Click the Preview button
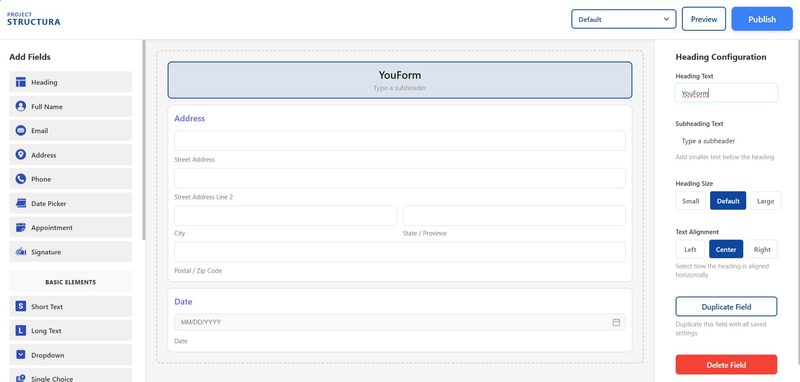 [704, 19]
